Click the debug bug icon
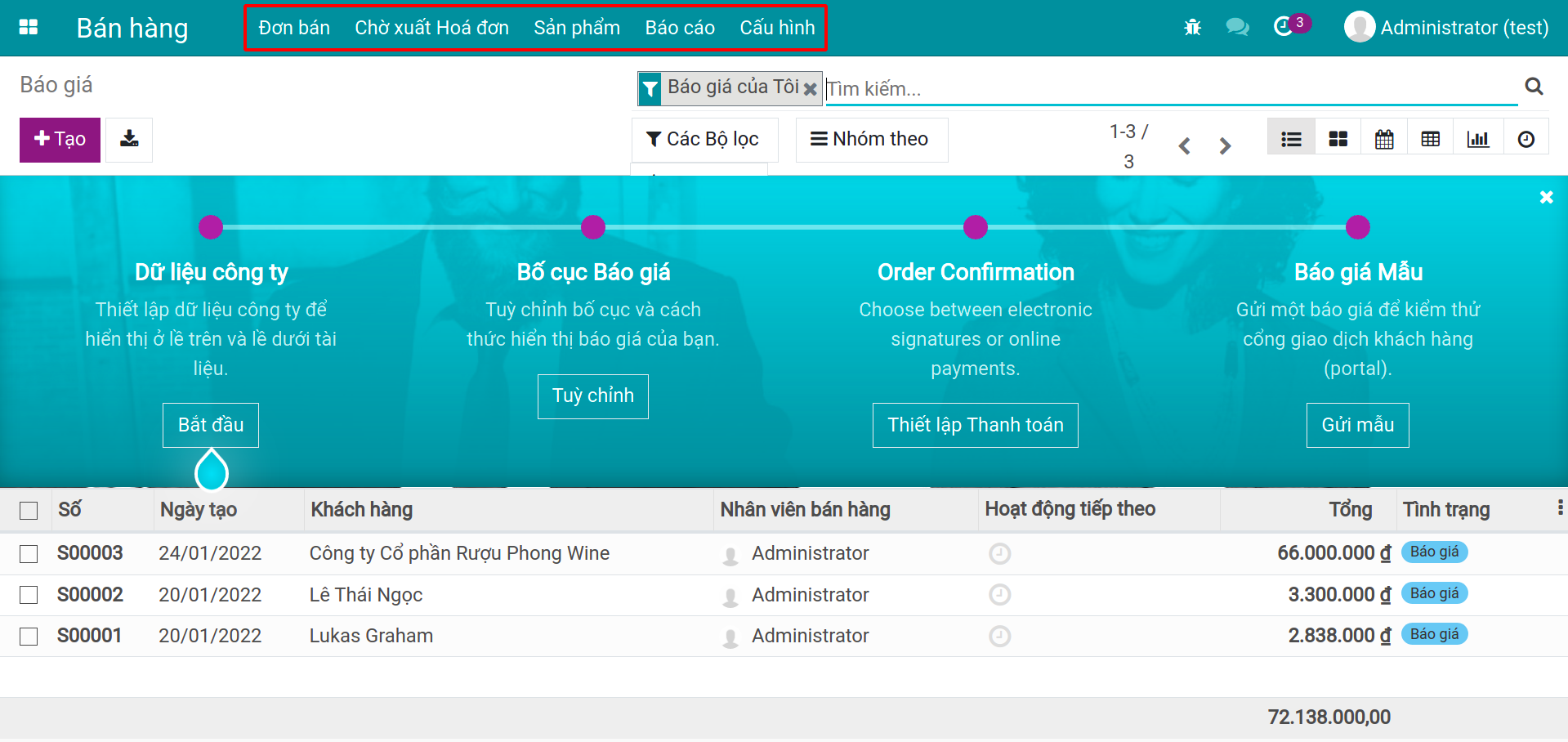Screen dimensions: 1568x742 pos(1192,27)
